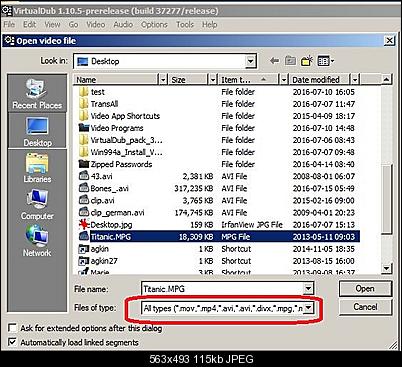
Task: Open the Help menu
Action: (x=209, y=25)
